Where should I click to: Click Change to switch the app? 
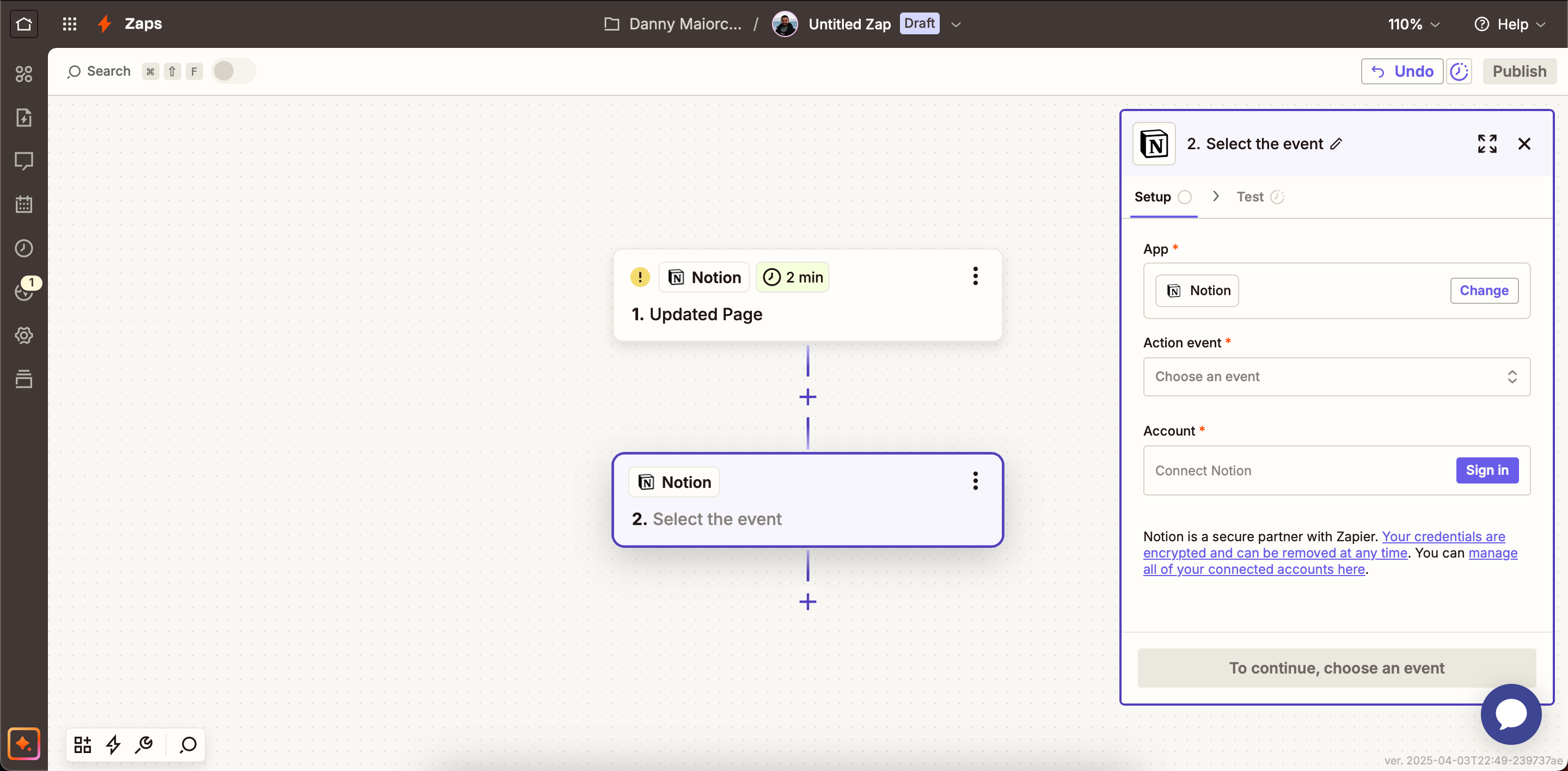1484,290
